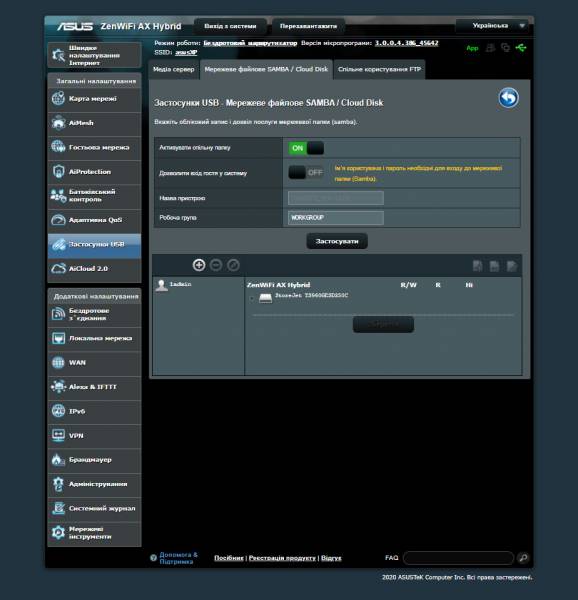Click the Apply button
Screen dimensions: 578x600
pyautogui.click(x=337, y=241)
